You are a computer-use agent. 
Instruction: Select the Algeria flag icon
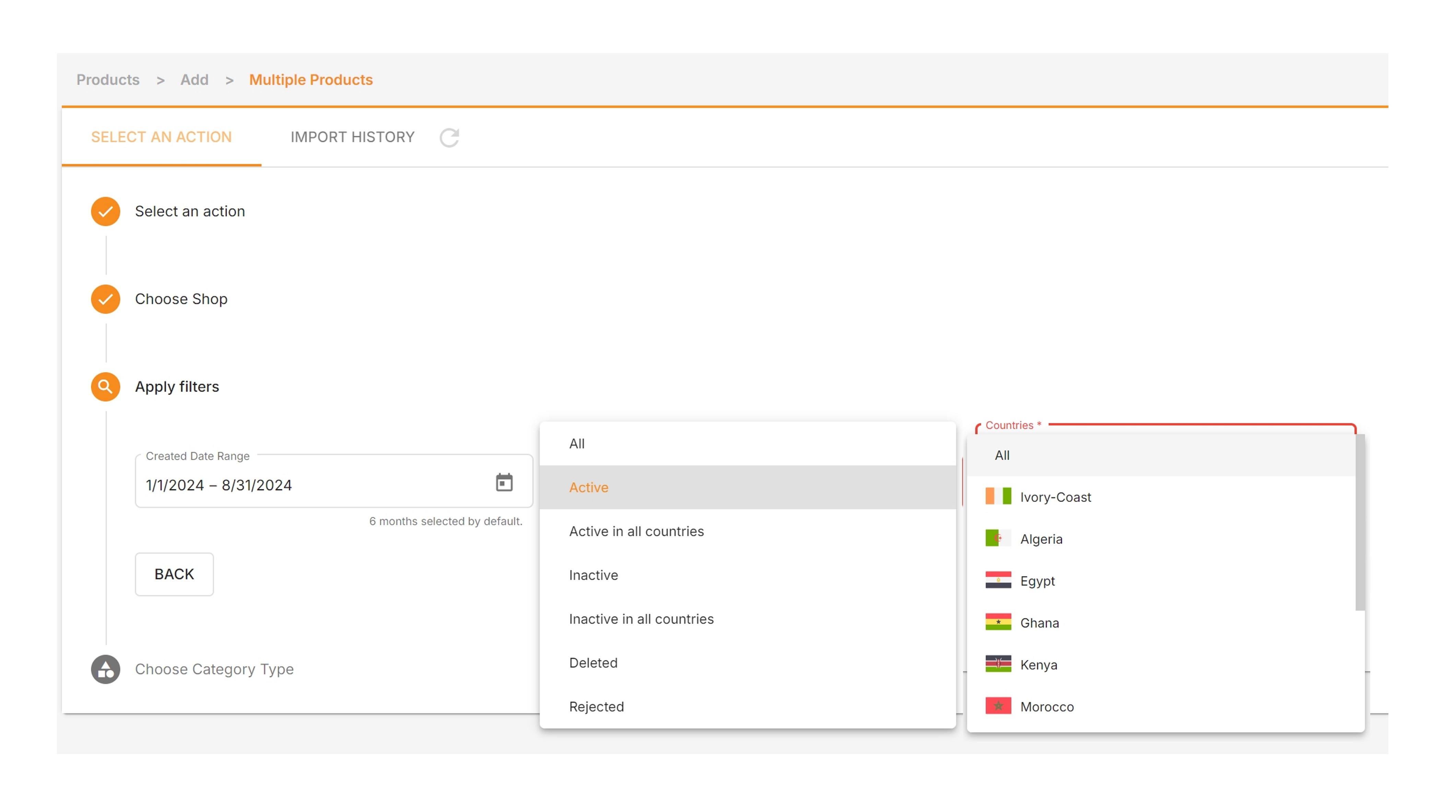pos(998,538)
